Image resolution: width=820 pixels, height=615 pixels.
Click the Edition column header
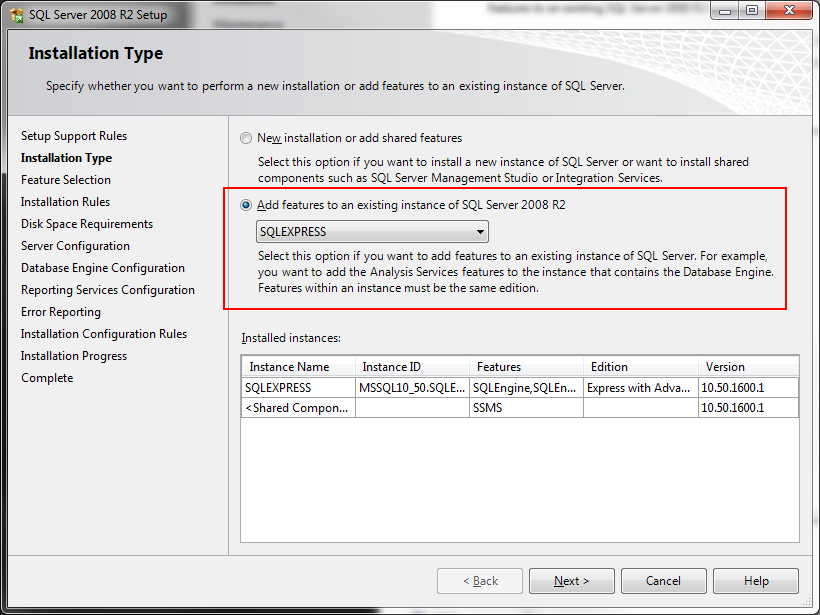[641, 367]
